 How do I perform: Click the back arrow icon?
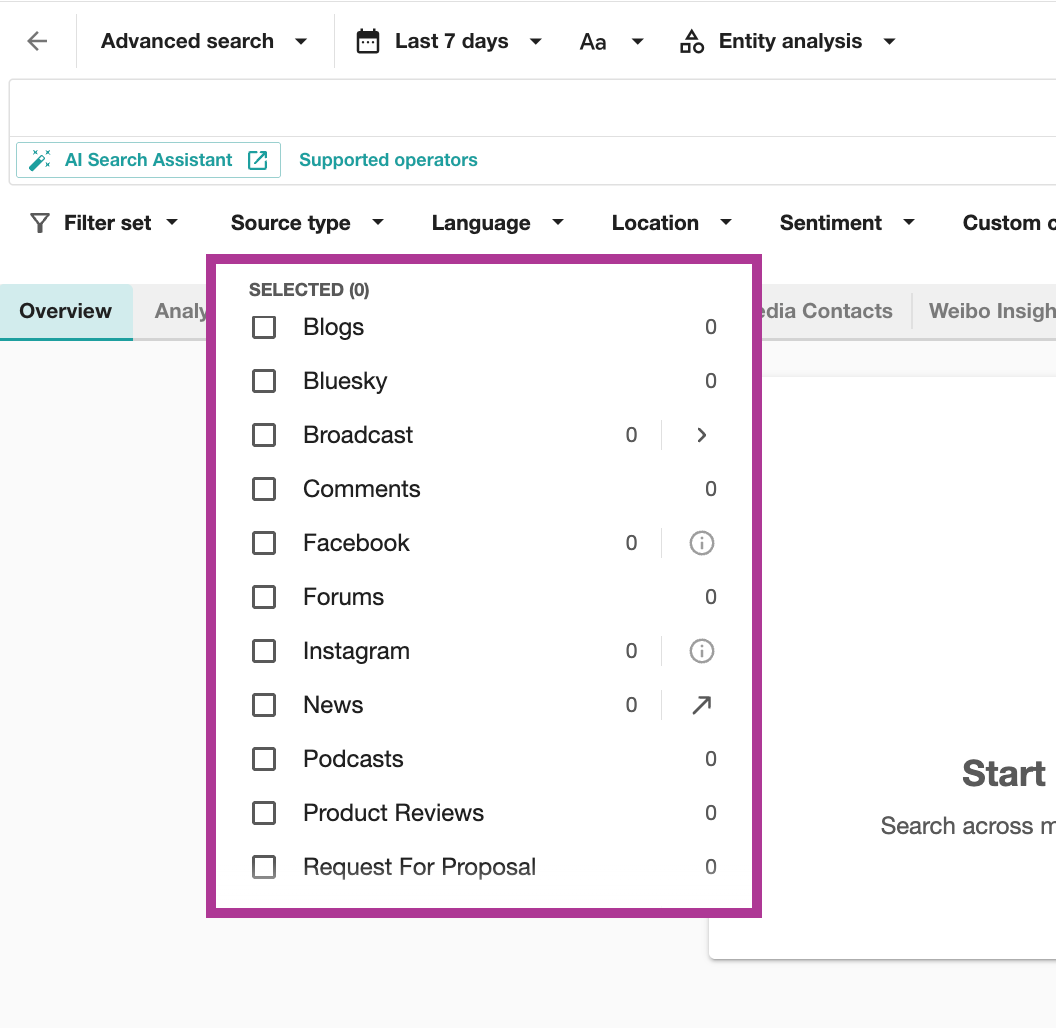coord(37,41)
